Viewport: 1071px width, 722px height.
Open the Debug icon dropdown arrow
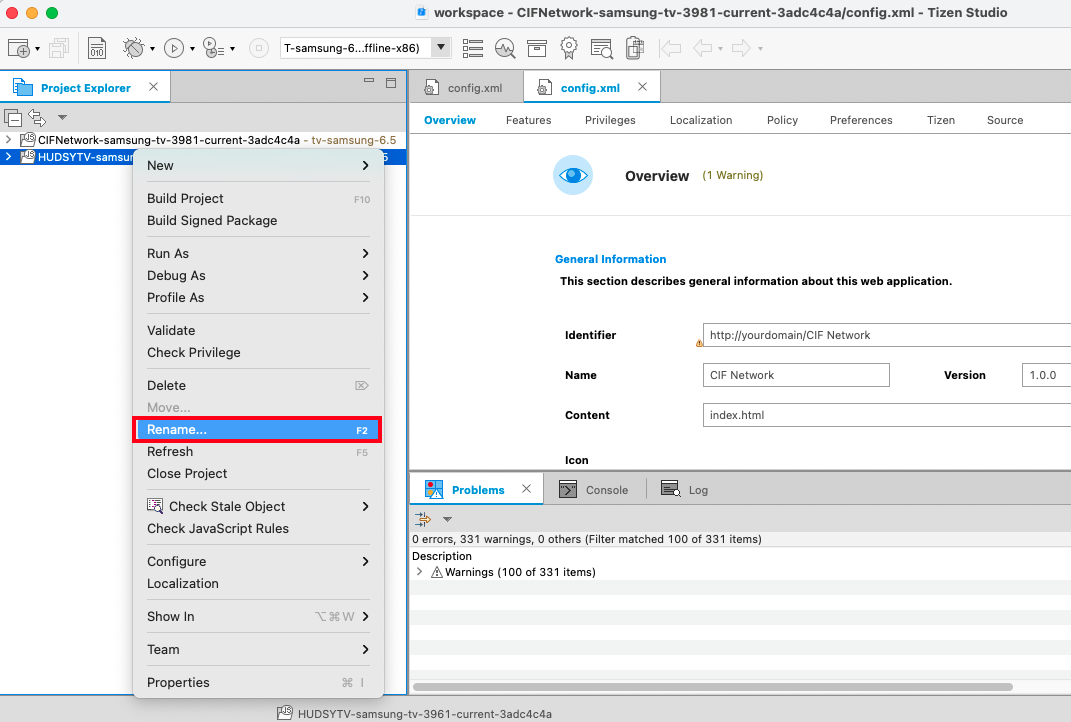[x=152, y=48]
